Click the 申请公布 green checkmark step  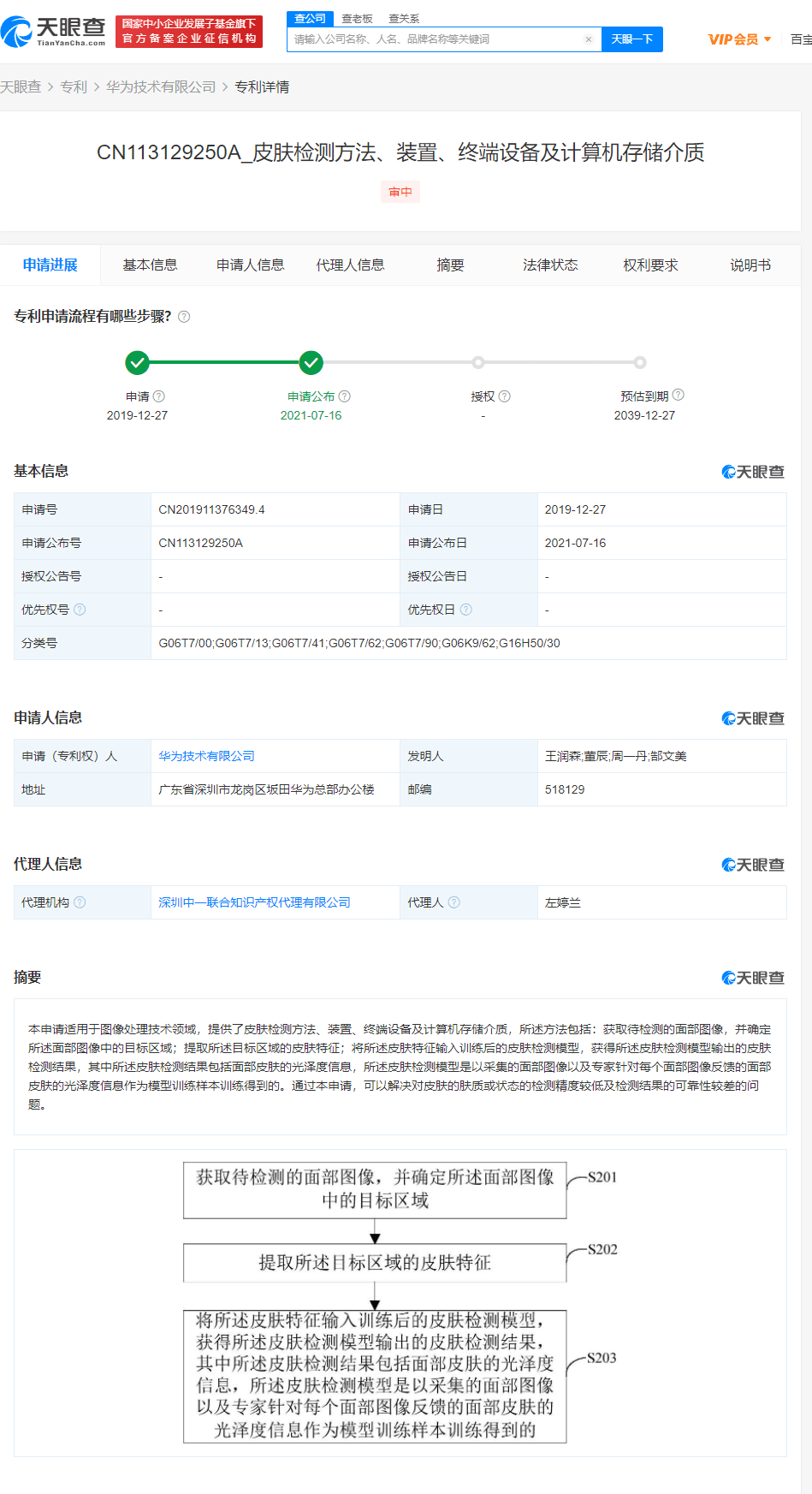[311, 363]
